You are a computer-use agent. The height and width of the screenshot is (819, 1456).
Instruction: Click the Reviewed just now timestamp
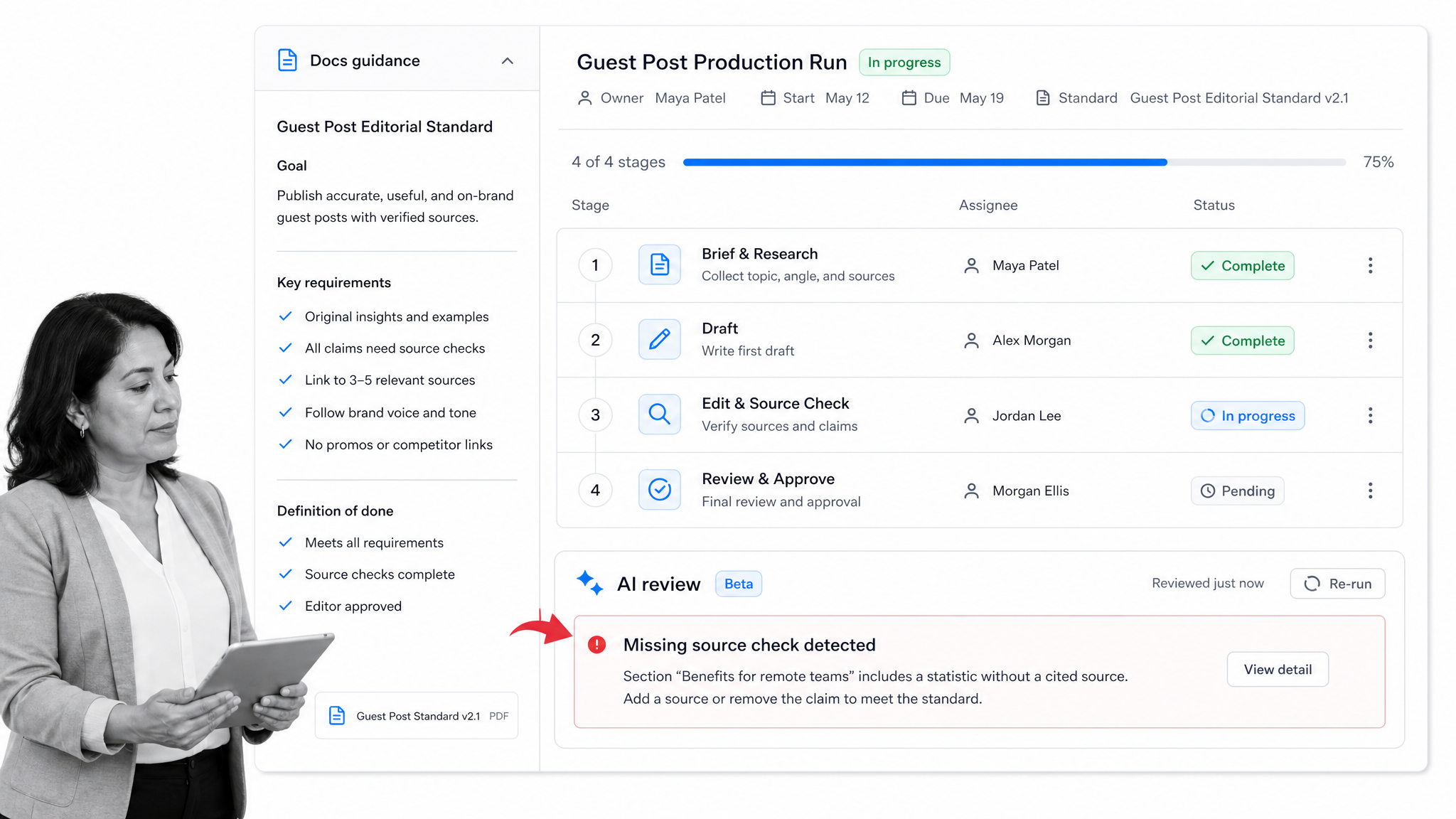pos(1207,583)
